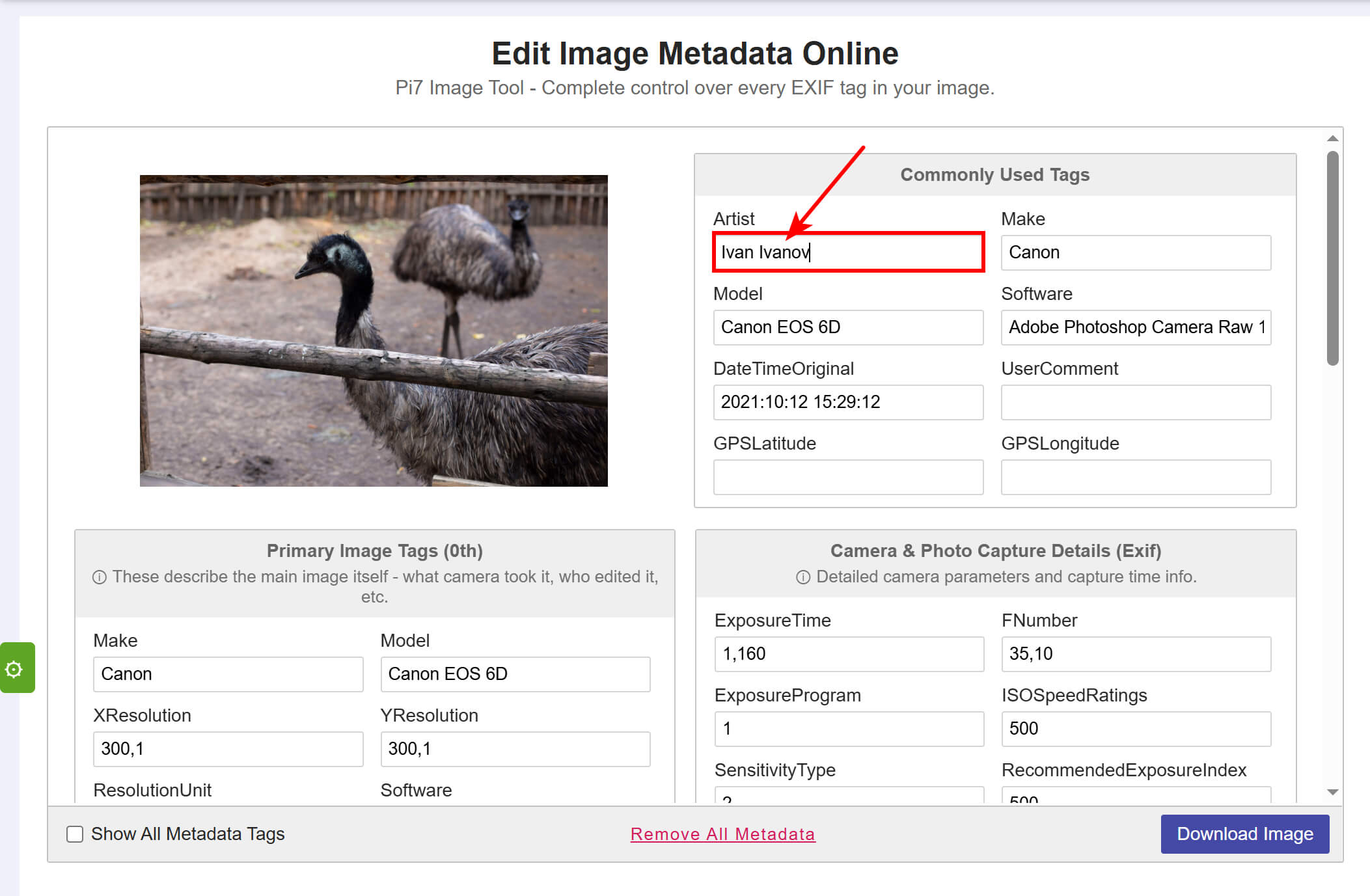
Task: Click Remove All Metadata link
Action: tap(722, 834)
